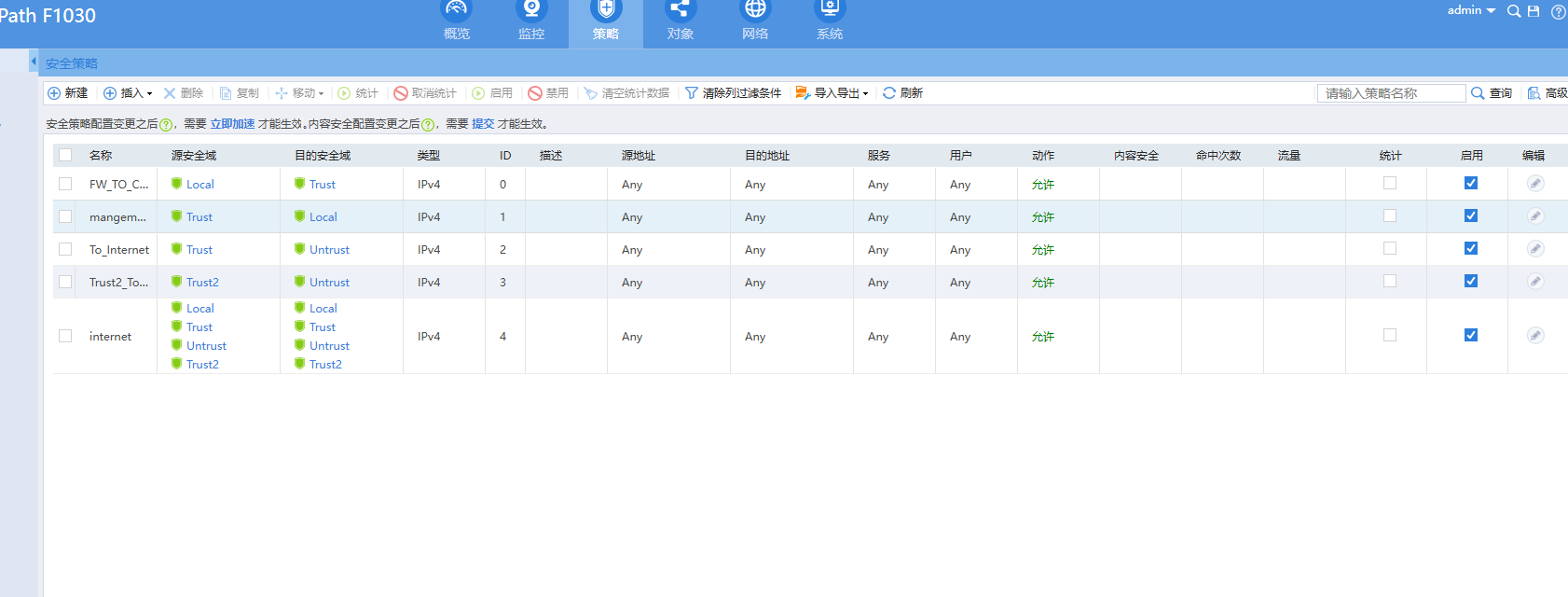The width and height of the screenshot is (1568, 597).
Task: Select the To_Internet policy row checkbox
Action: click(65, 249)
